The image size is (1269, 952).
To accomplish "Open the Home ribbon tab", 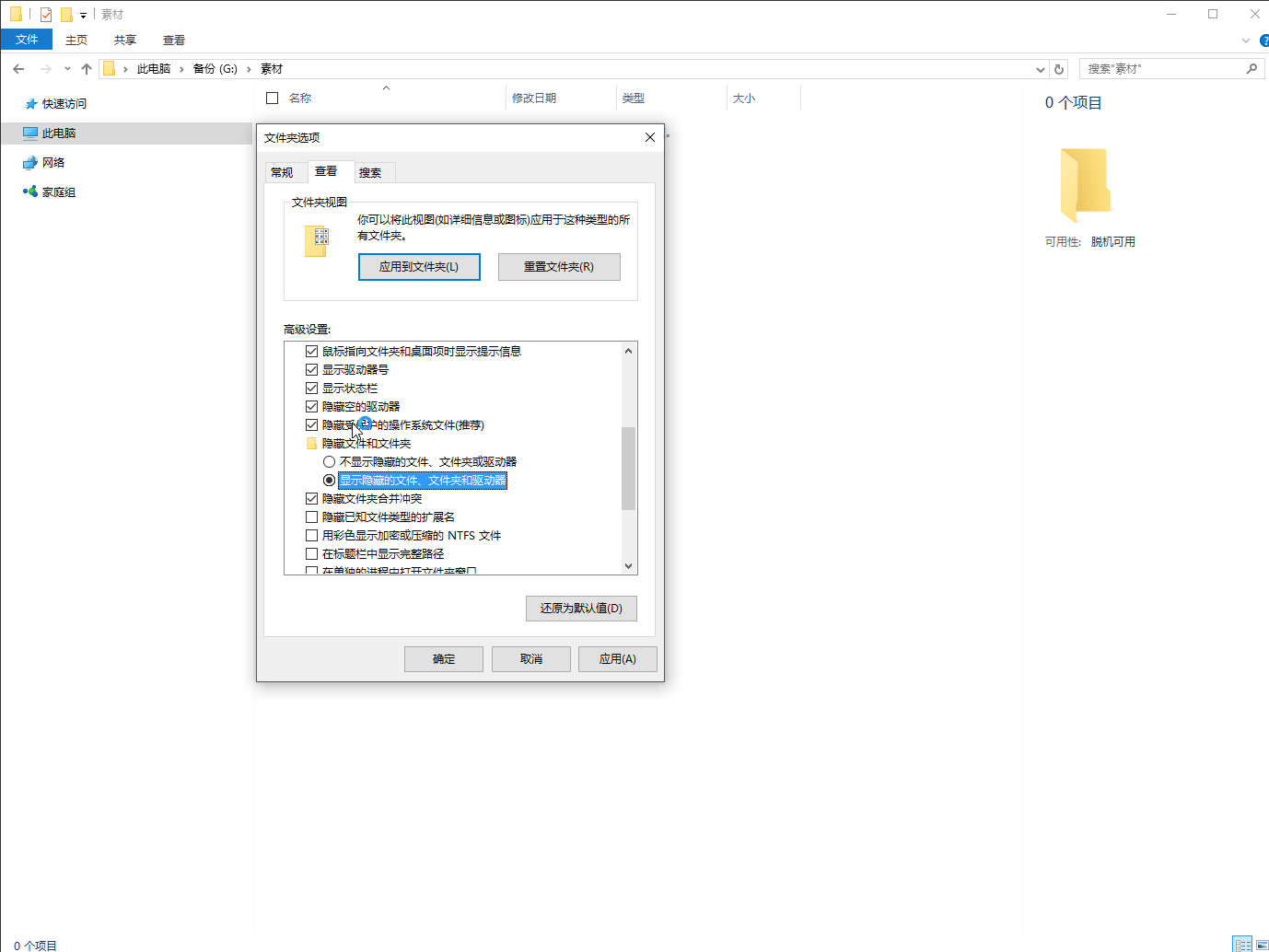I will point(76,41).
